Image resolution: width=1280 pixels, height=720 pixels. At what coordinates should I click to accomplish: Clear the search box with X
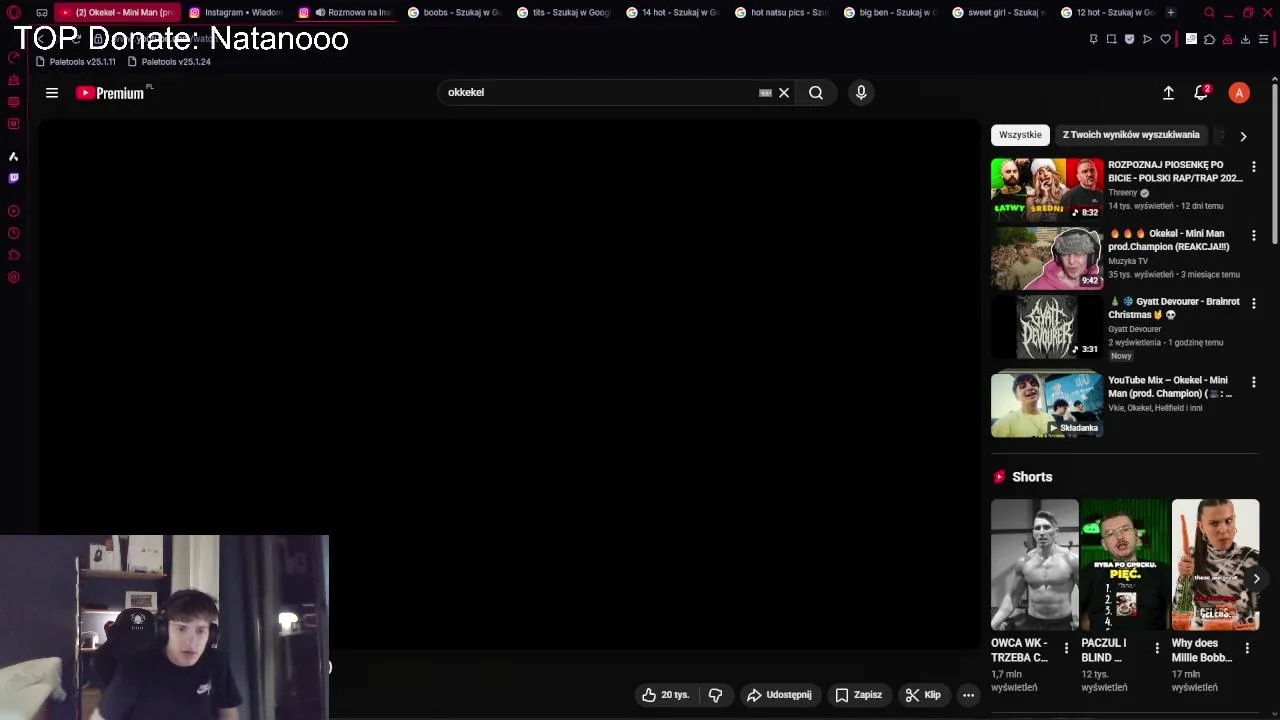point(784,93)
